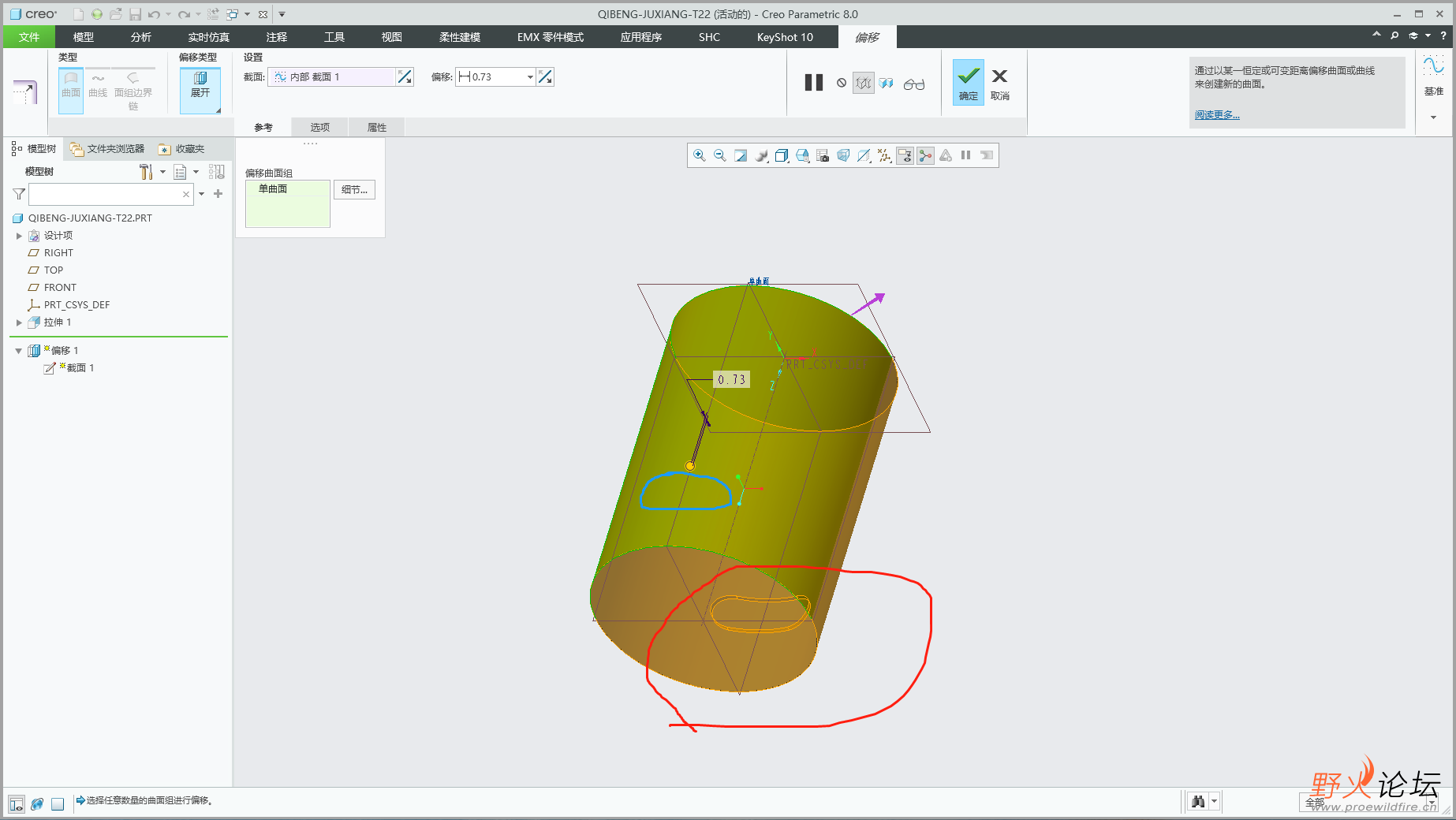Expand the 设计项 tree node
Viewport: 1456px width, 820px height.
[x=19, y=236]
